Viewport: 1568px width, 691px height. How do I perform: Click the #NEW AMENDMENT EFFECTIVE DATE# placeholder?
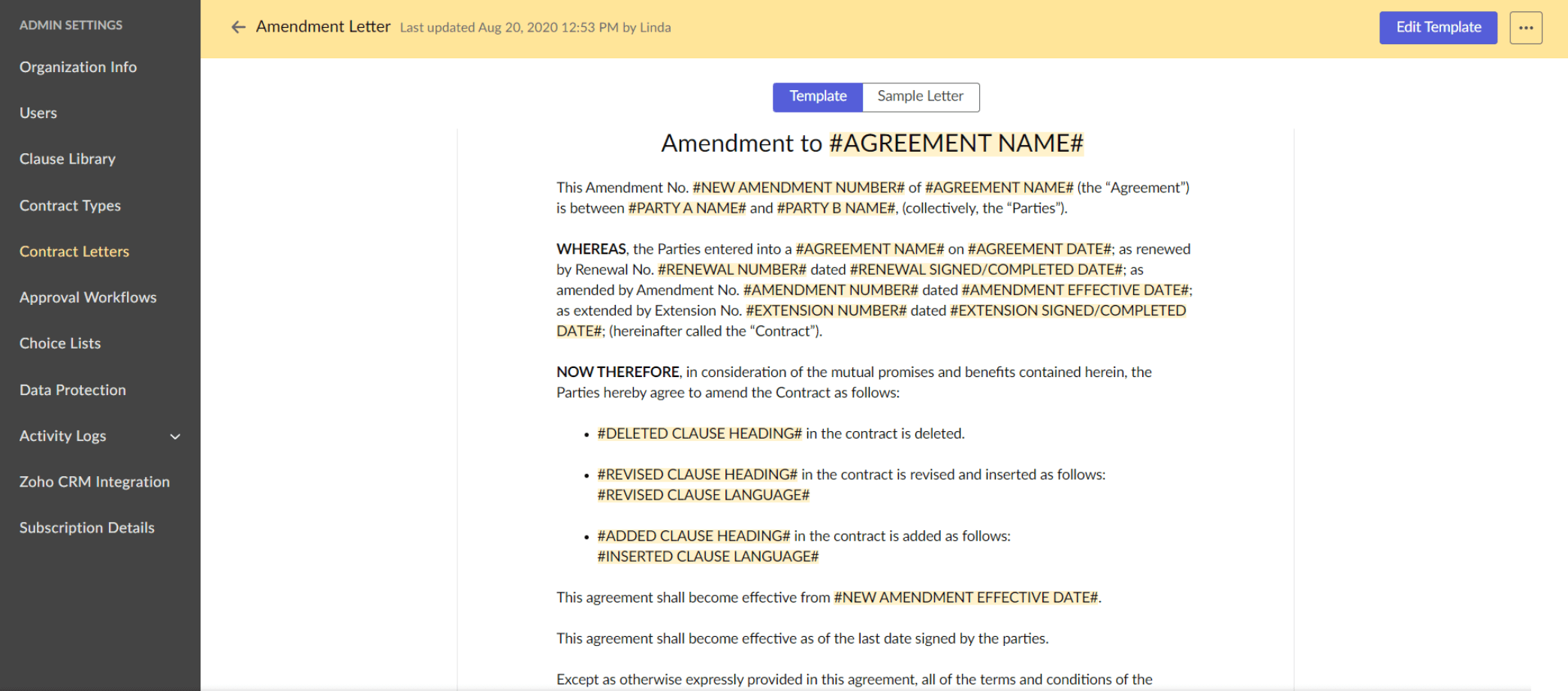[x=965, y=597]
